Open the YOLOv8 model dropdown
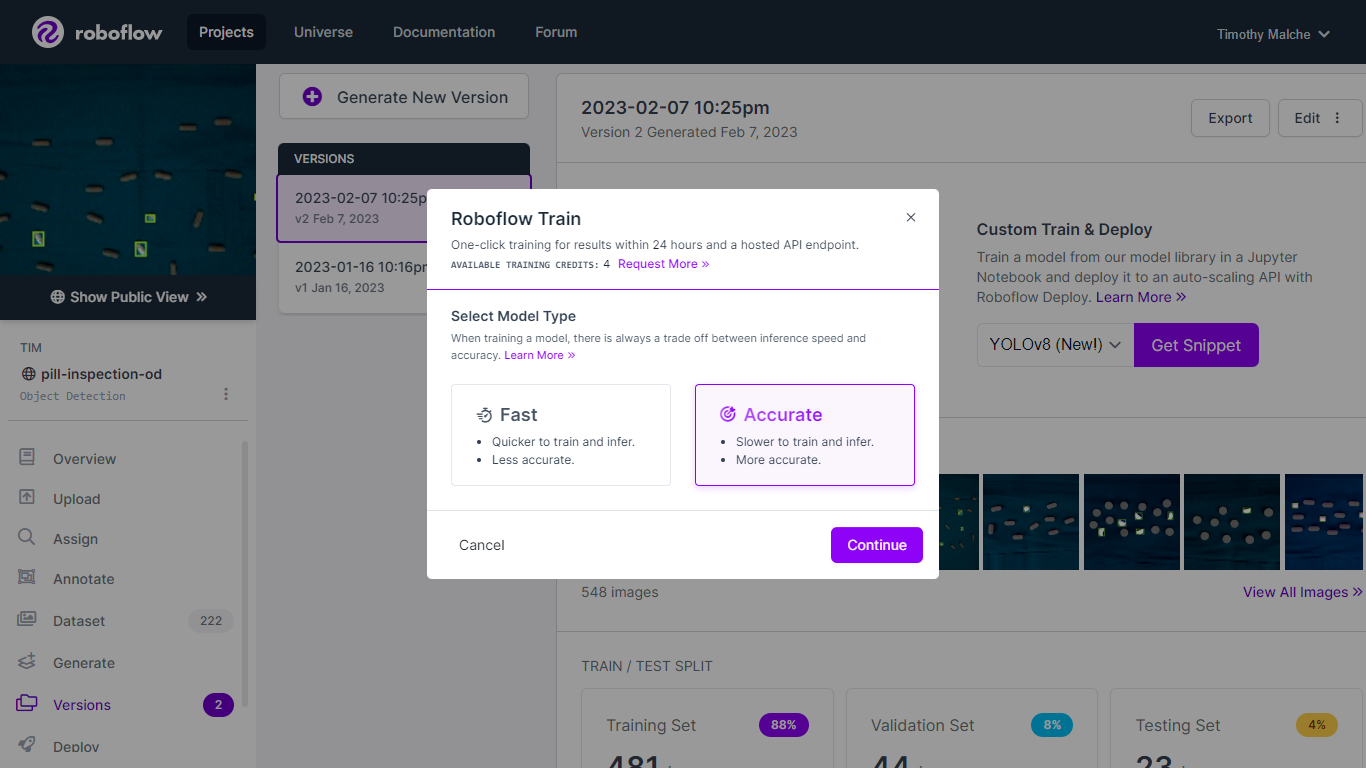 [x=1054, y=344]
